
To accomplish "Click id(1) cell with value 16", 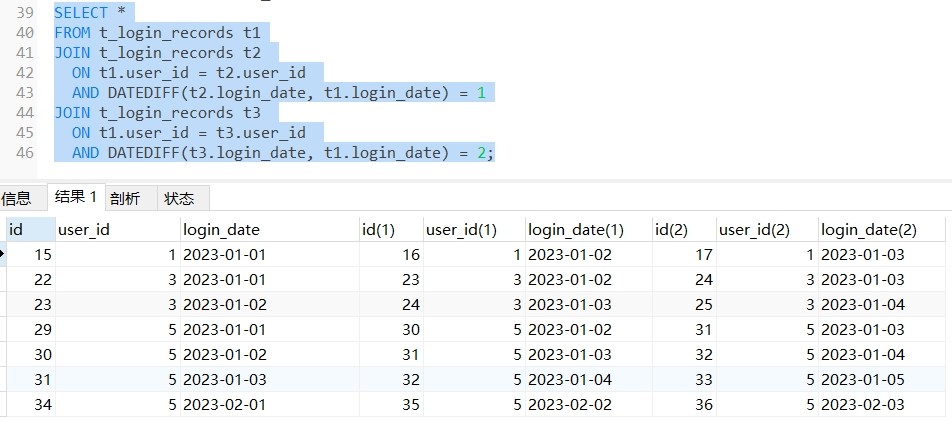I will [391, 254].
